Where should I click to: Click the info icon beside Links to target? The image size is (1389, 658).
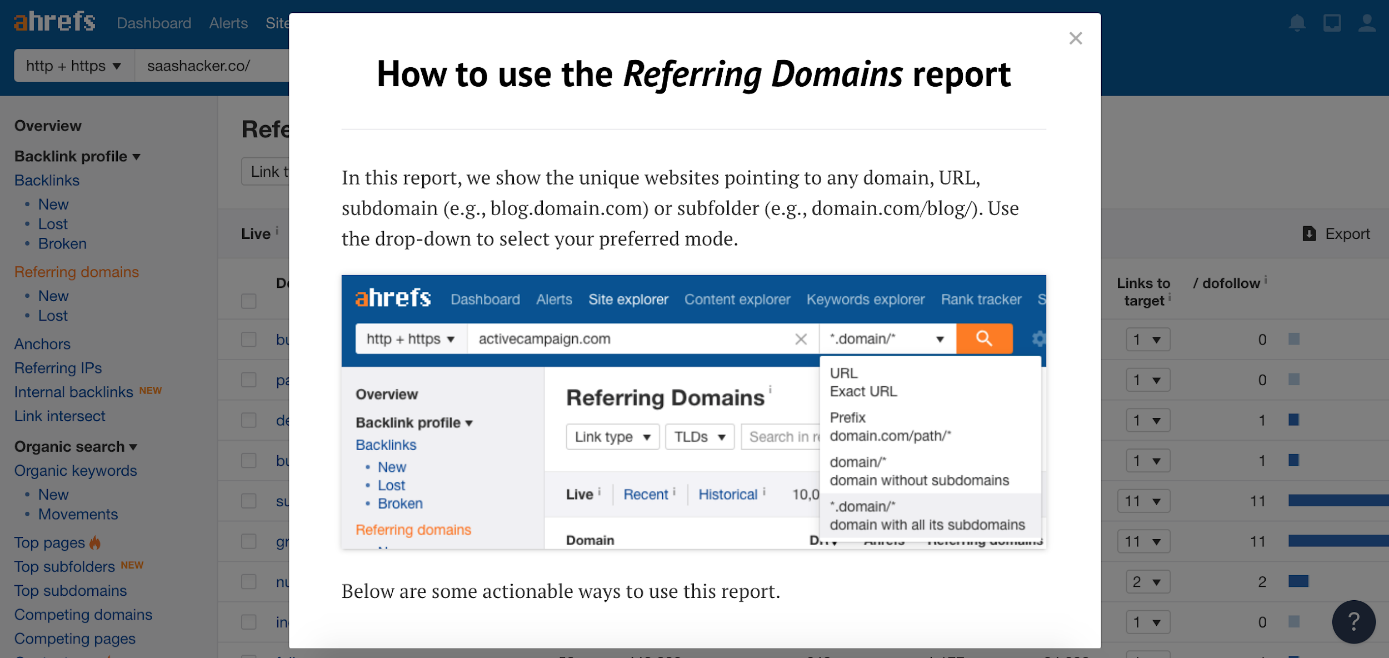(1170, 298)
